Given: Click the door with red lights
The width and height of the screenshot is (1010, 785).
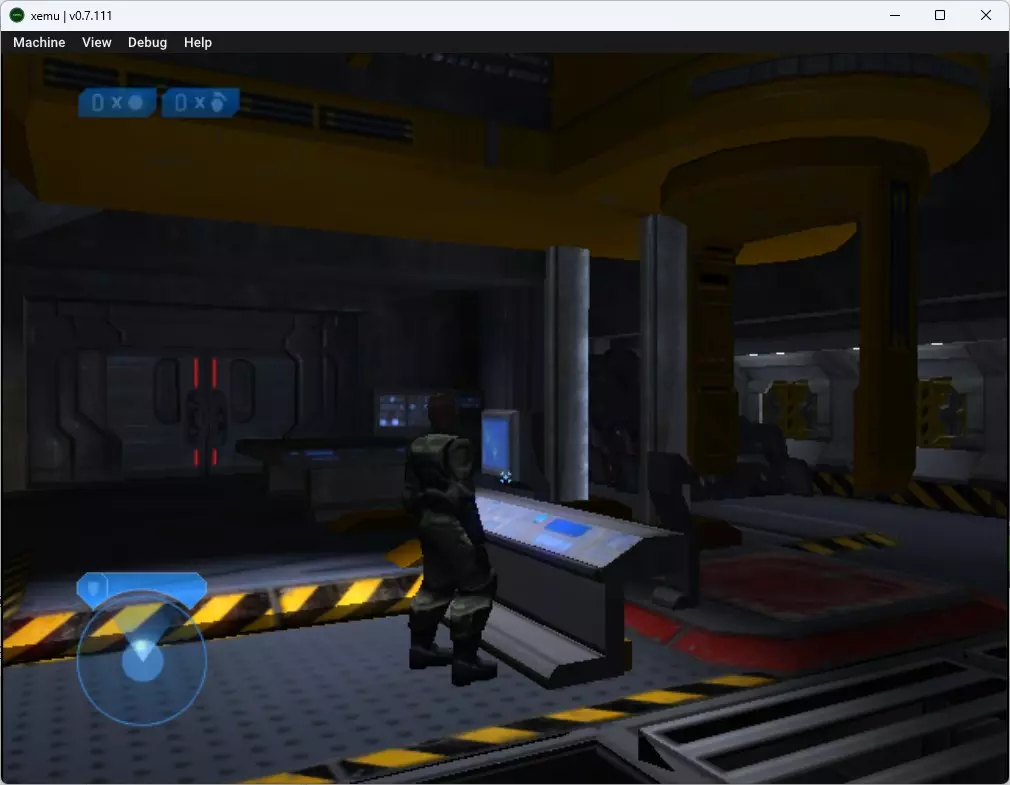Looking at the screenshot, I should click(205, 412).
